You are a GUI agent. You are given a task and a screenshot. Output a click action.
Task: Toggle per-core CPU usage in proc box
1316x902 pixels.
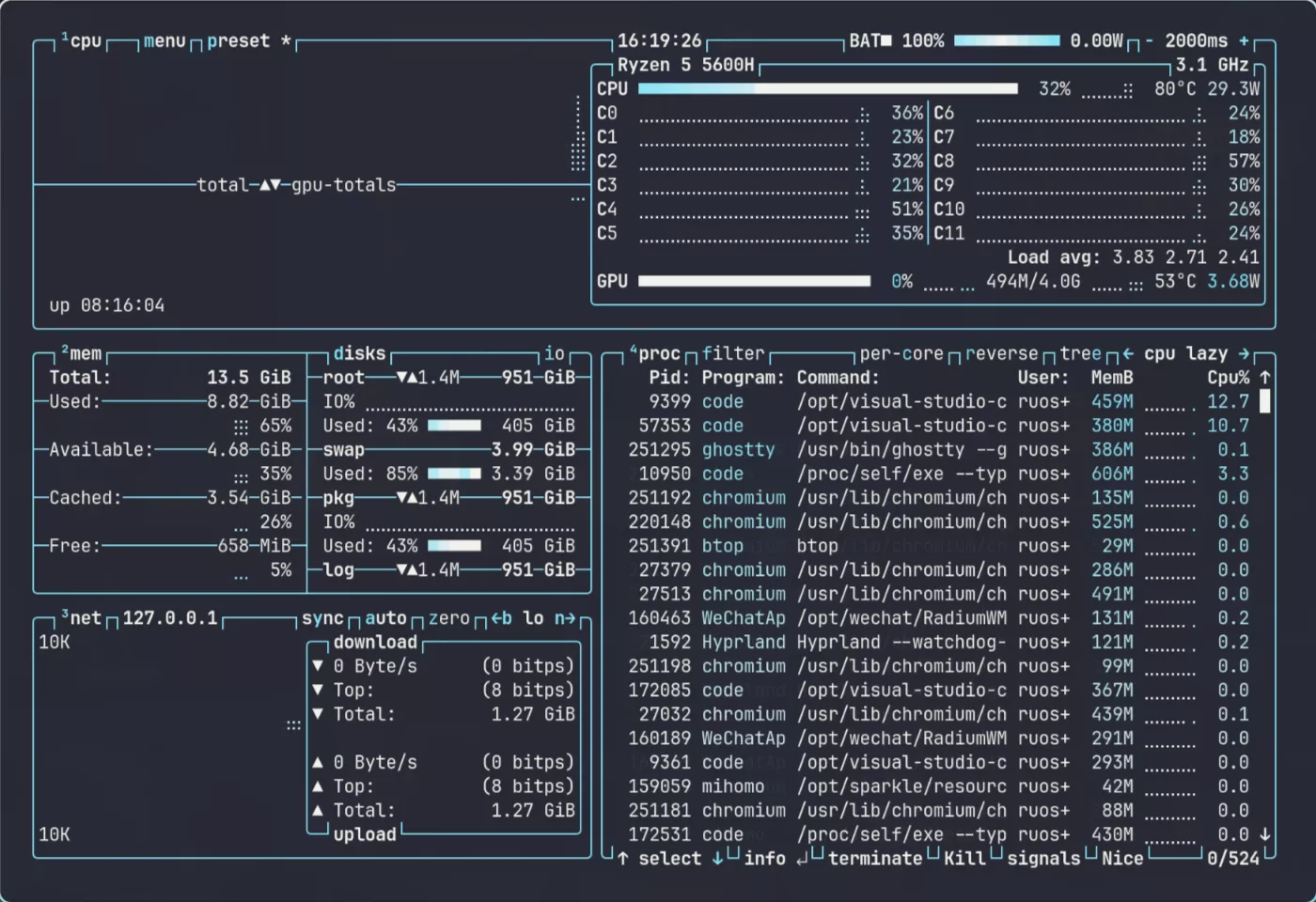point(901,354)
